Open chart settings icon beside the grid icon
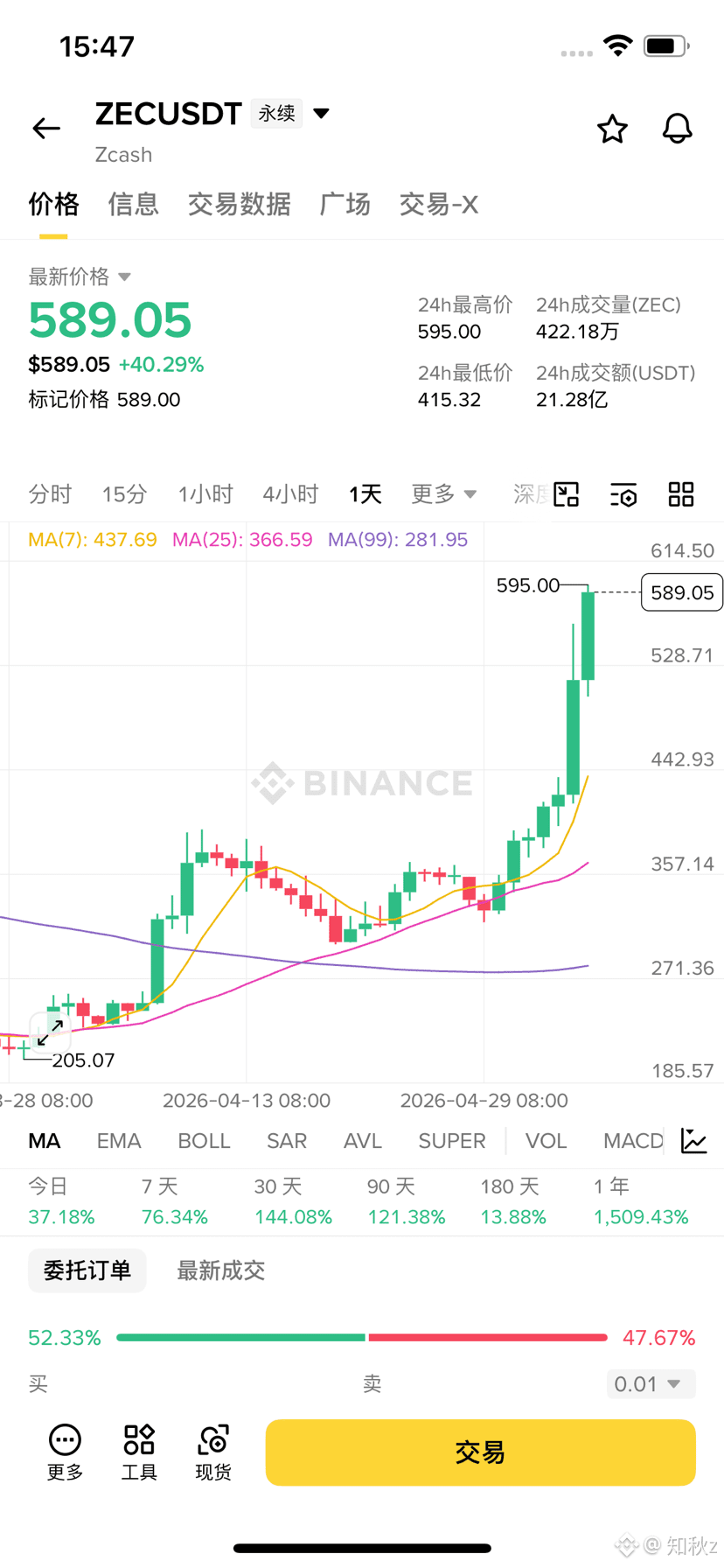The width and height of the screenshot is (724, 1568). tap(623, 494)
